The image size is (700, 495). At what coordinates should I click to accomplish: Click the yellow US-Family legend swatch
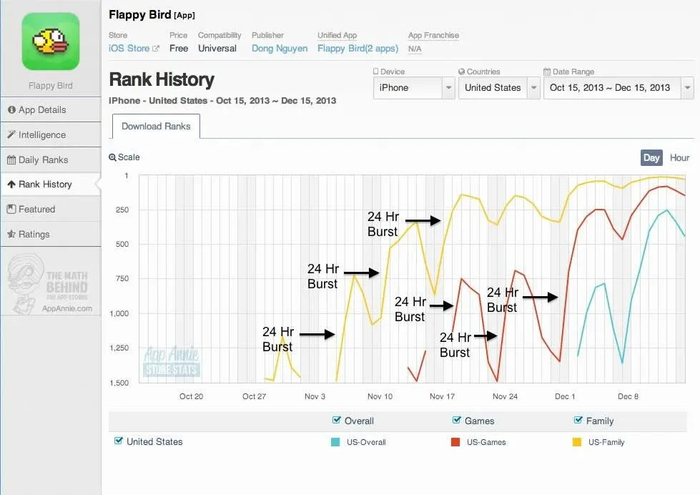pos(579,441)
